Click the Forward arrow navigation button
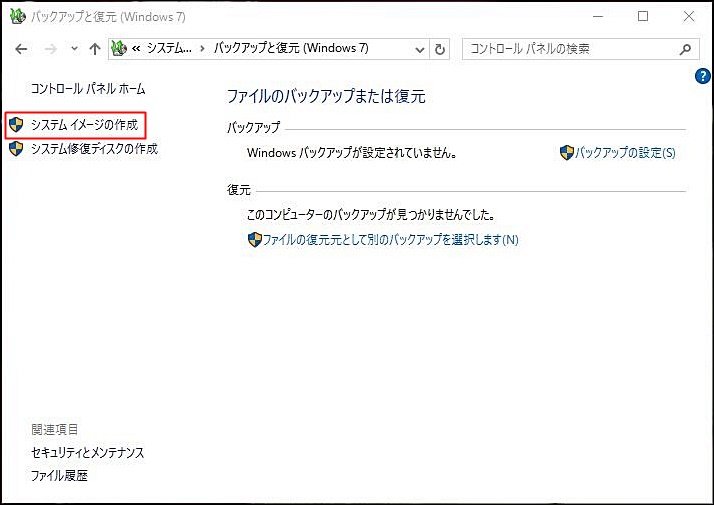 click(x=51, y=49)
